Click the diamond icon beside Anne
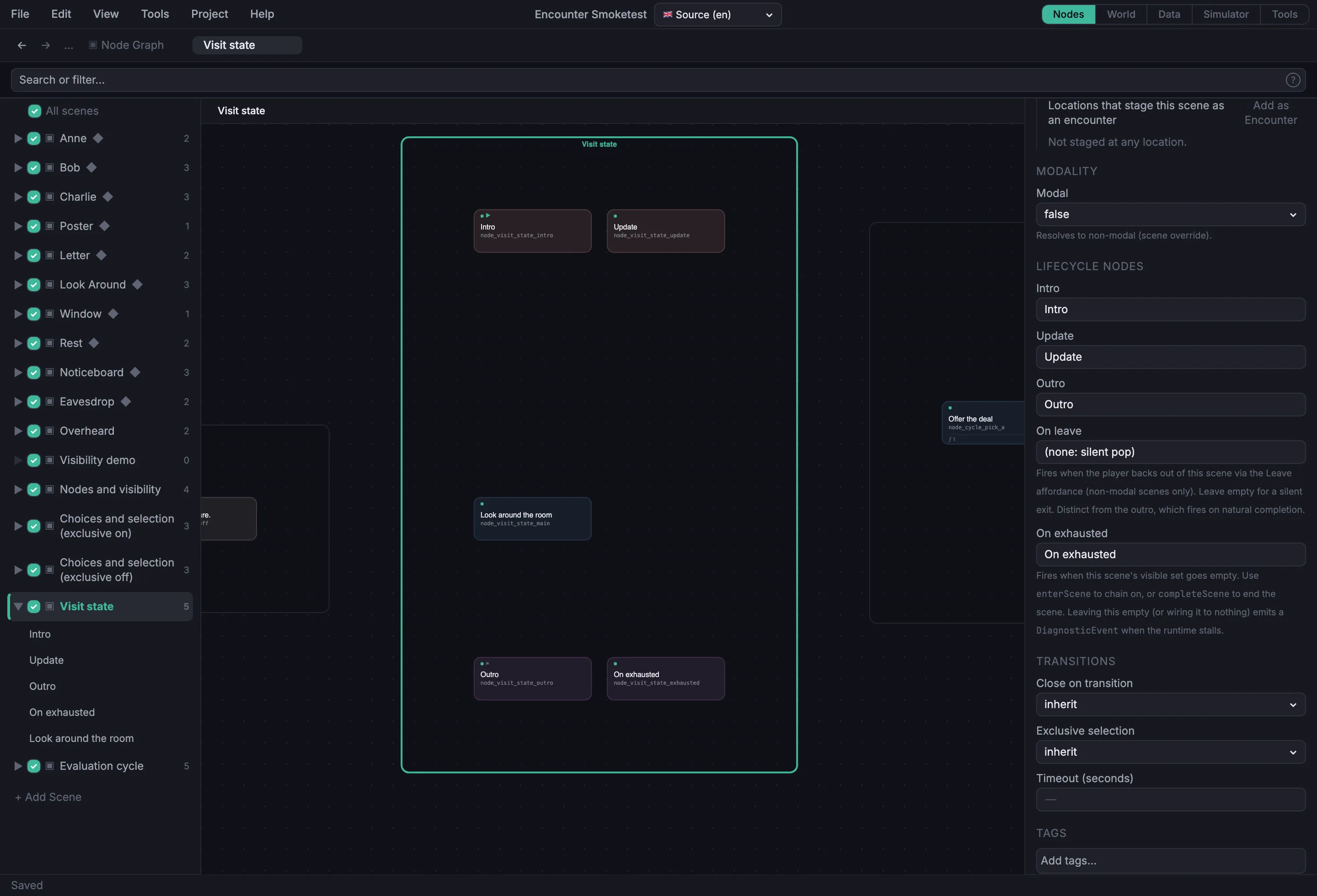This screenshot has height=896, width=1317. point(98,138)
